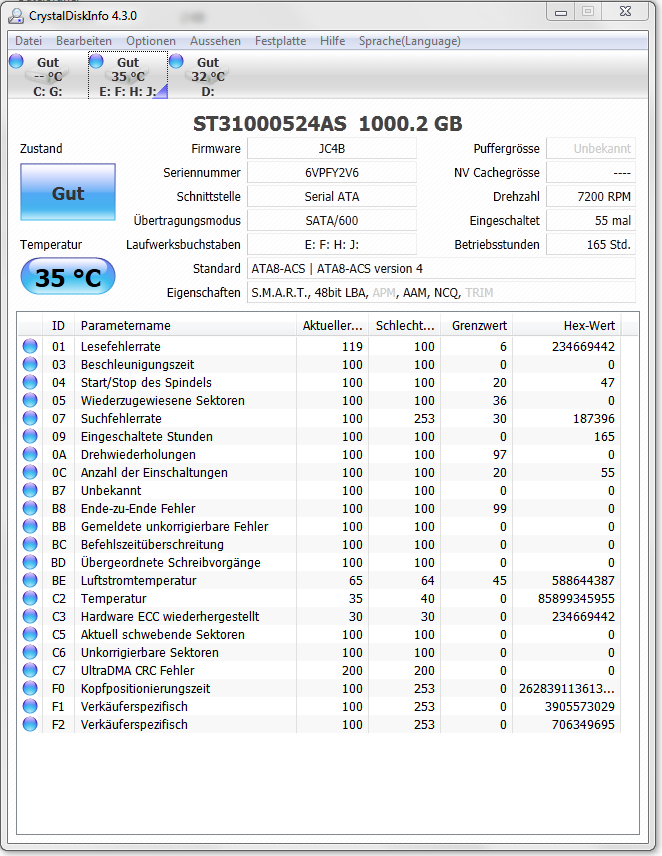Click the Laufwerksbuchstaben field

pyautogui.click(x=332, y=245)
